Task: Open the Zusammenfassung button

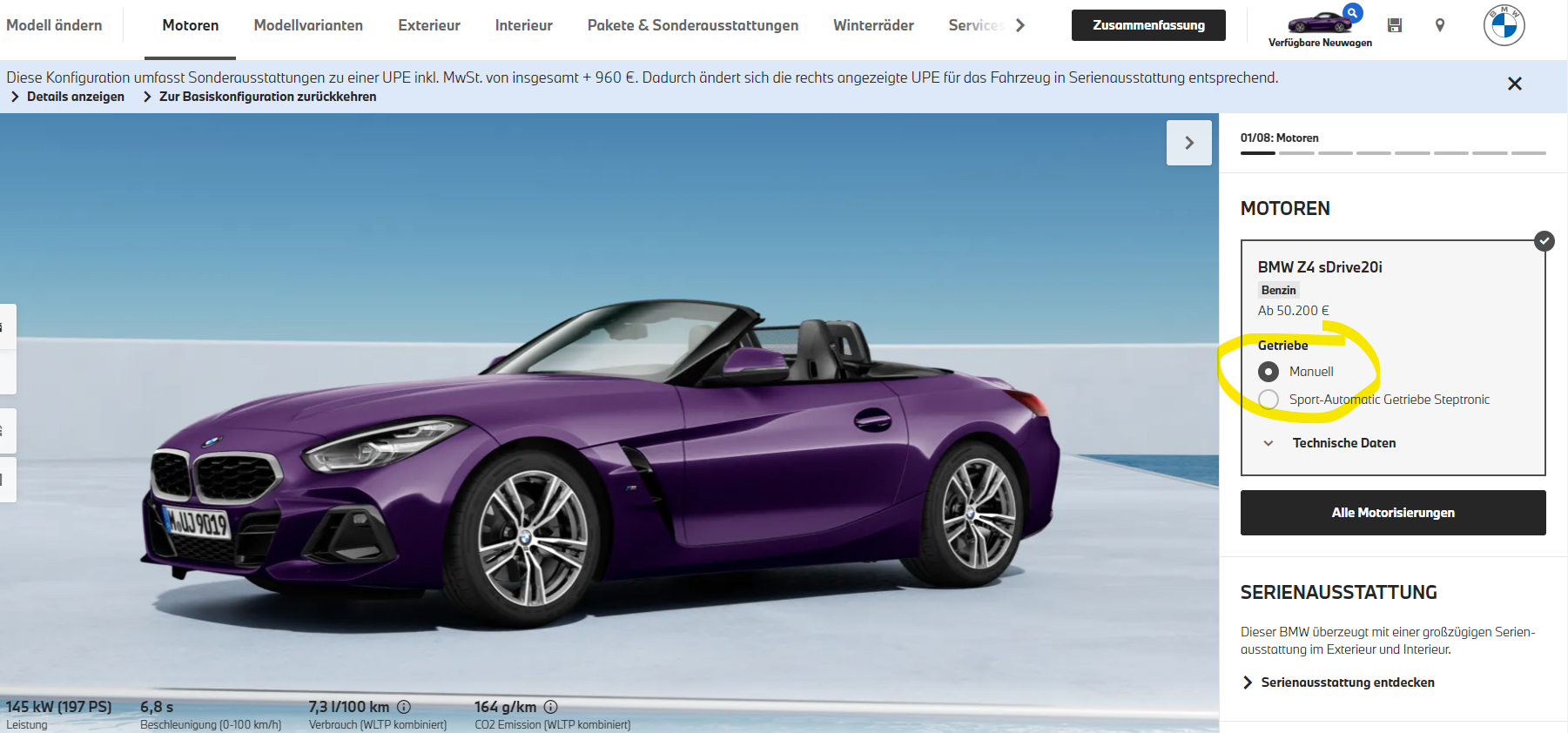Action: [1148, 25]
